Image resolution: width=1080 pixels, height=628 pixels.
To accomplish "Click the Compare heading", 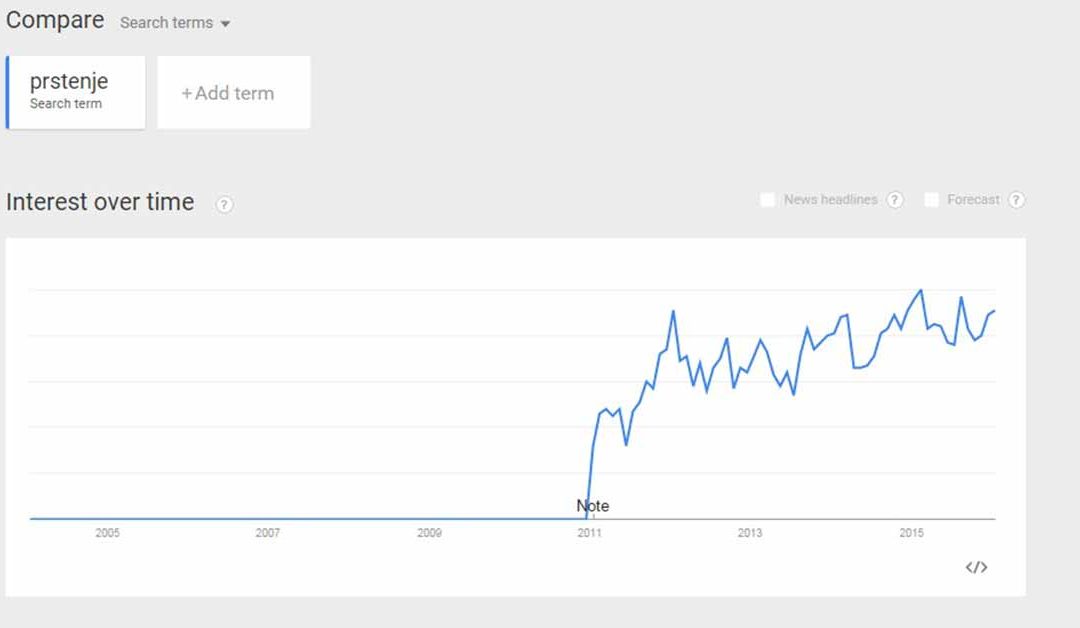I will click(55, 20).
